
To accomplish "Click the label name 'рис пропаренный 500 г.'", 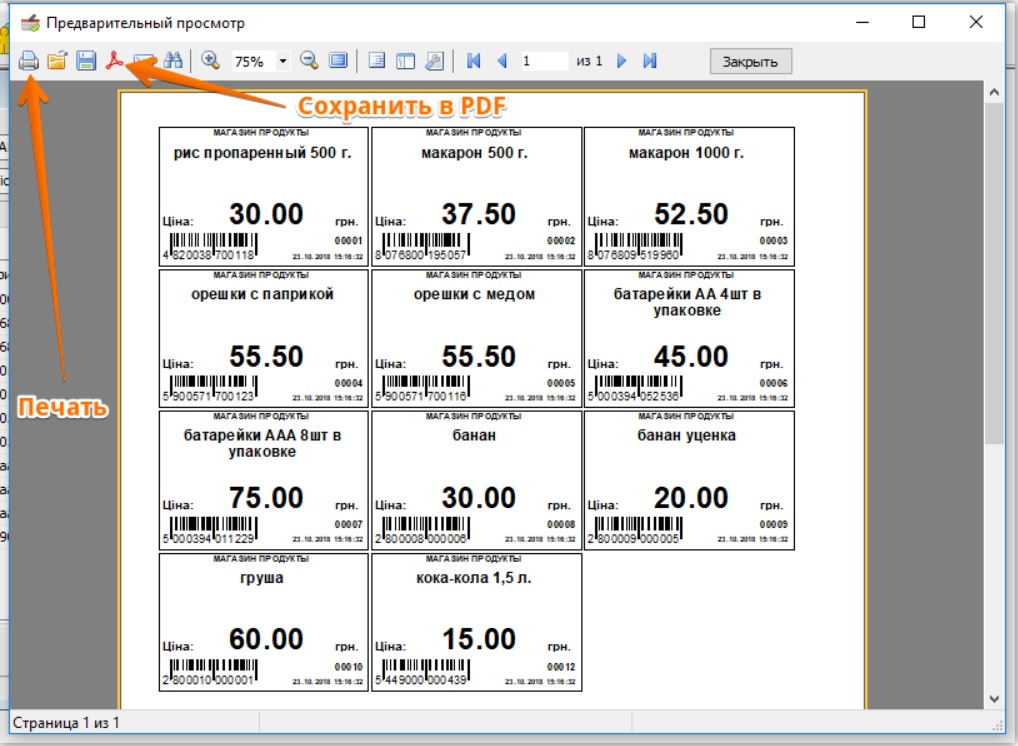I will pyautogui.click(x=262, y=153).
